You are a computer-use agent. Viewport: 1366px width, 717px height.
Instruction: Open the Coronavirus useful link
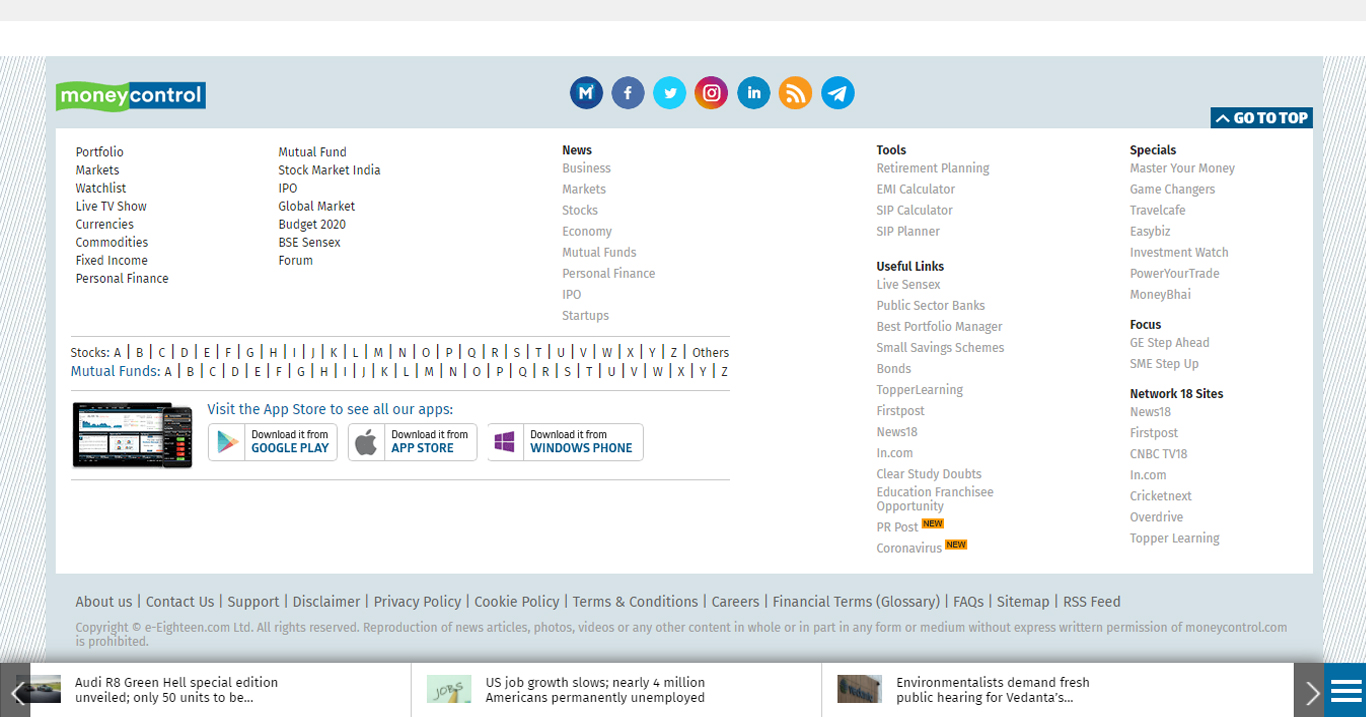(x=909, y=549)
